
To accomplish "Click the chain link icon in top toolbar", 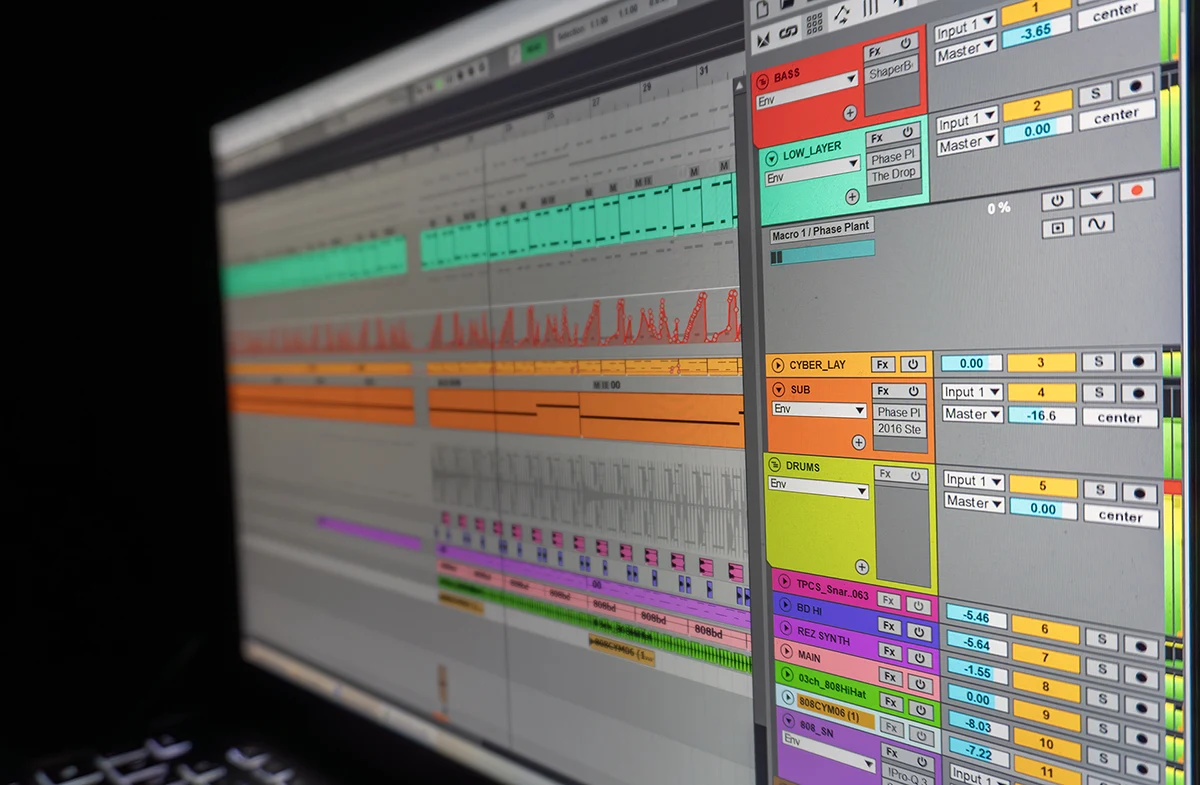I will tap(789, 33).
